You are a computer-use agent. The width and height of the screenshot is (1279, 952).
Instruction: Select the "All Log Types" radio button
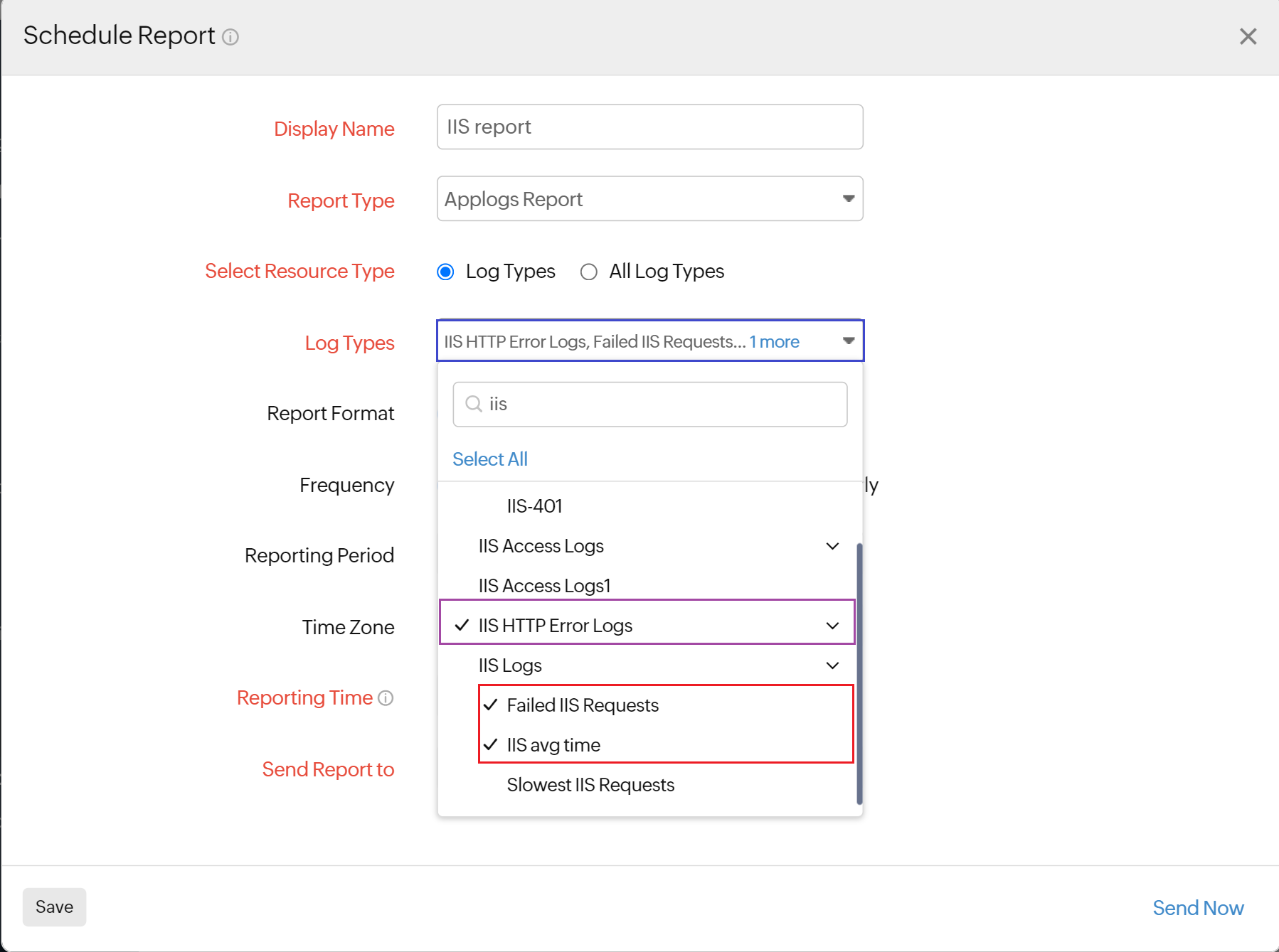[588, 272]
